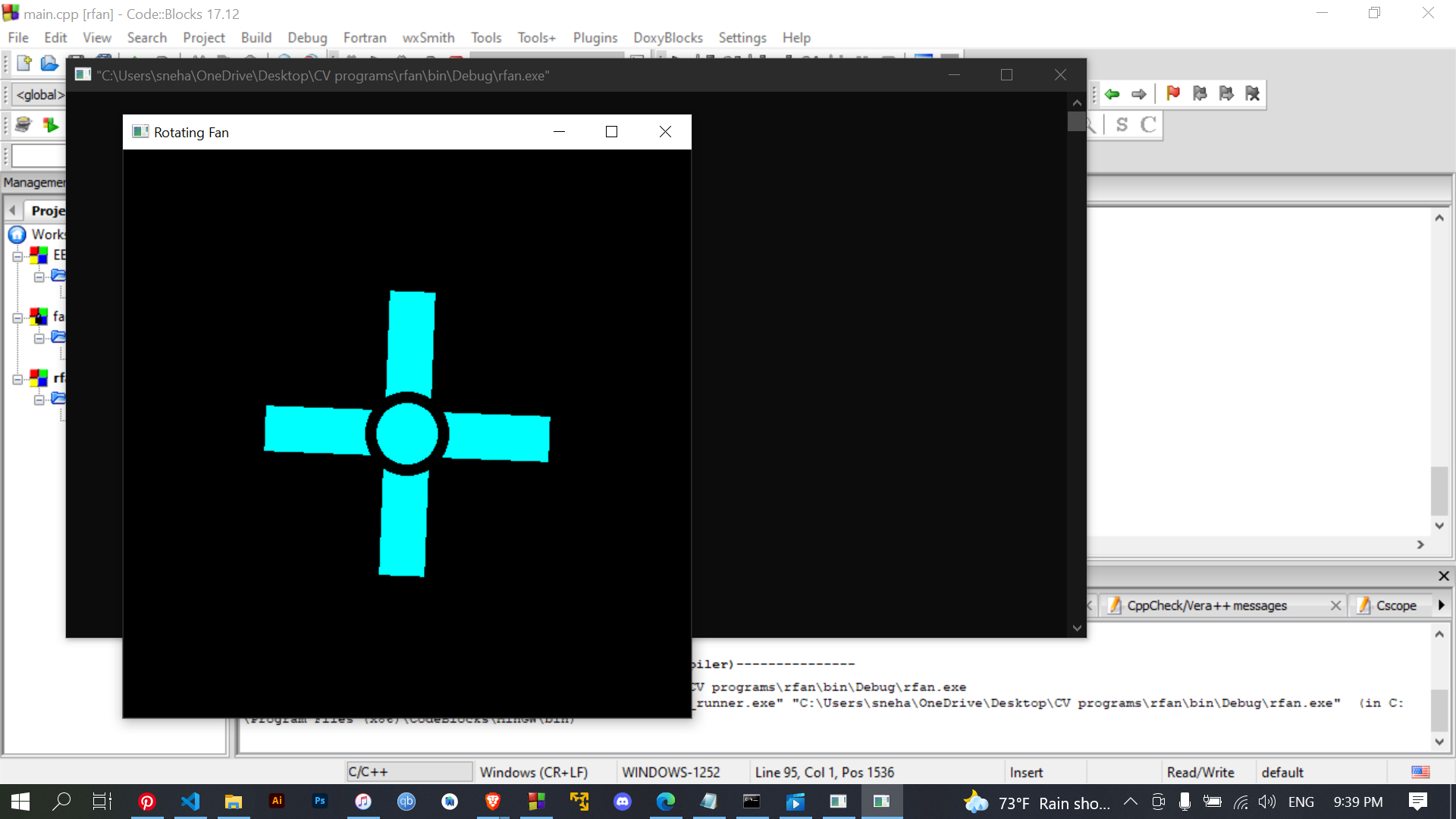Click the Workspace home icon in Projects tree

[17, 234]
